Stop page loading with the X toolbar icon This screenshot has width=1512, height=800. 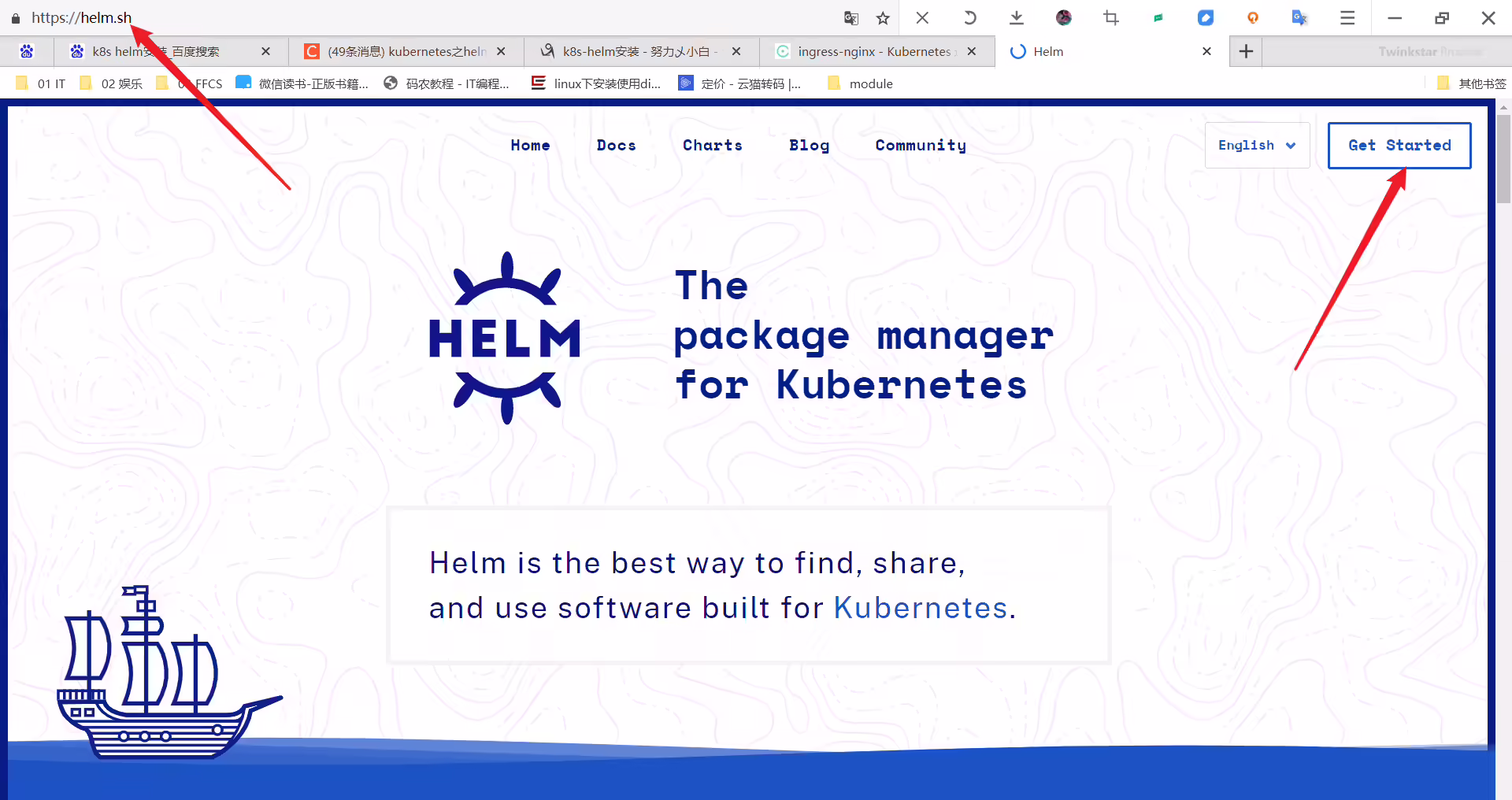point(922,18)
